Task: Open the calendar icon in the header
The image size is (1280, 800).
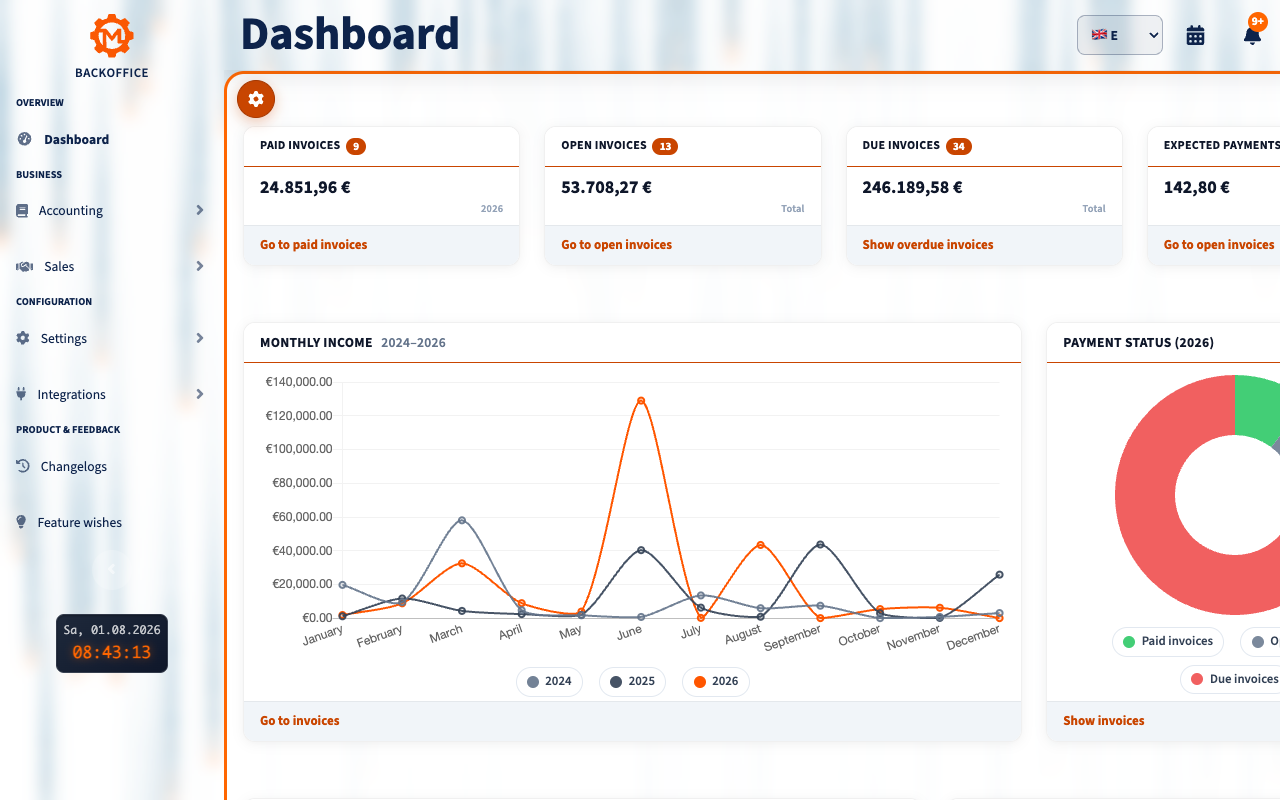Action: pos(1195,35)
